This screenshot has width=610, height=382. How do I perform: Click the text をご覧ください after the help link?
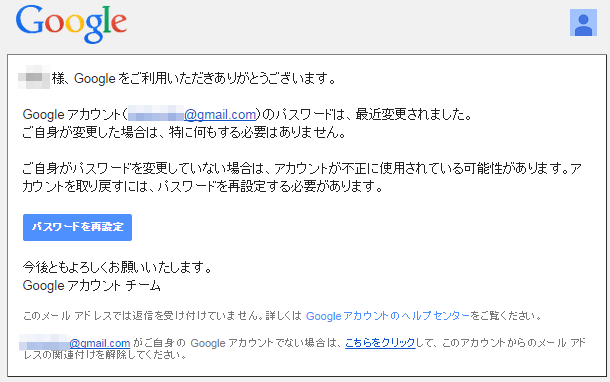click(506, 315)
